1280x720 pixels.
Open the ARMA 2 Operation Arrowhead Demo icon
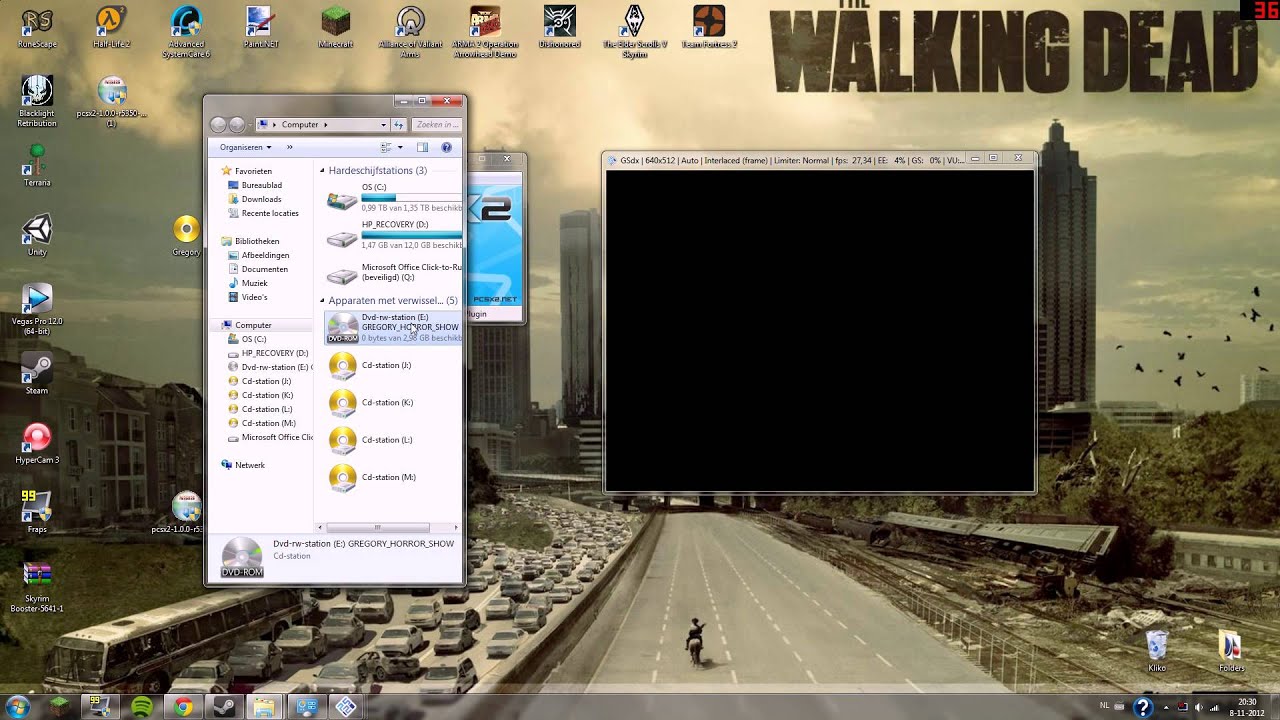click(485, 32)
